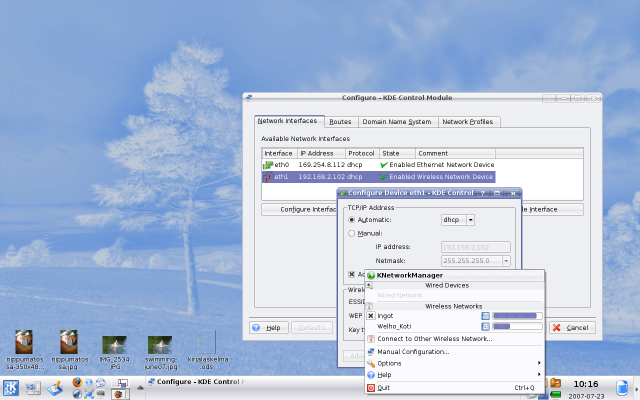Click the Cancel button with red X

(572, 328)
